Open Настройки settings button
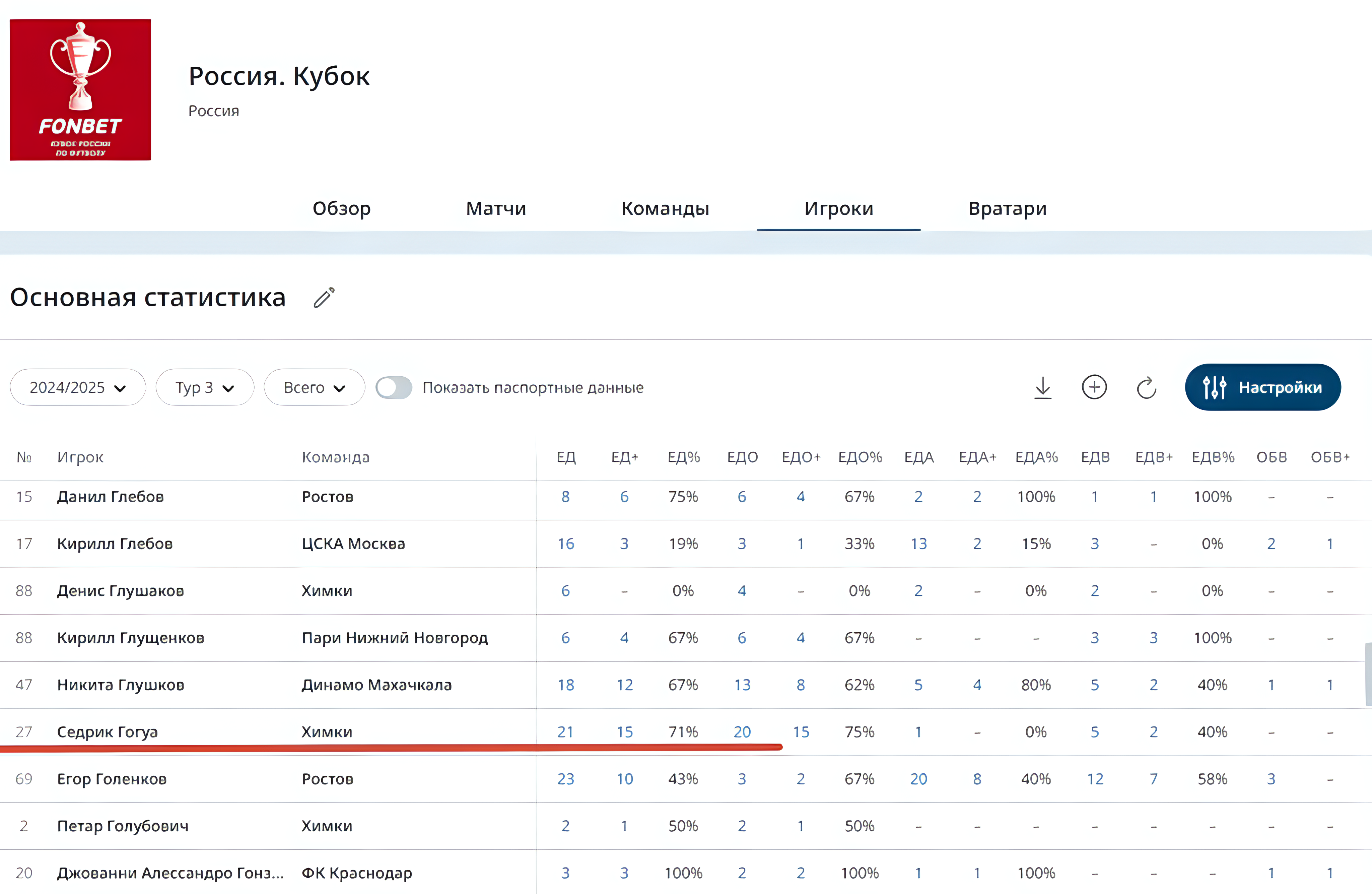The width and height of the screenshot is (1372, 894). (x=1262, y=387)
